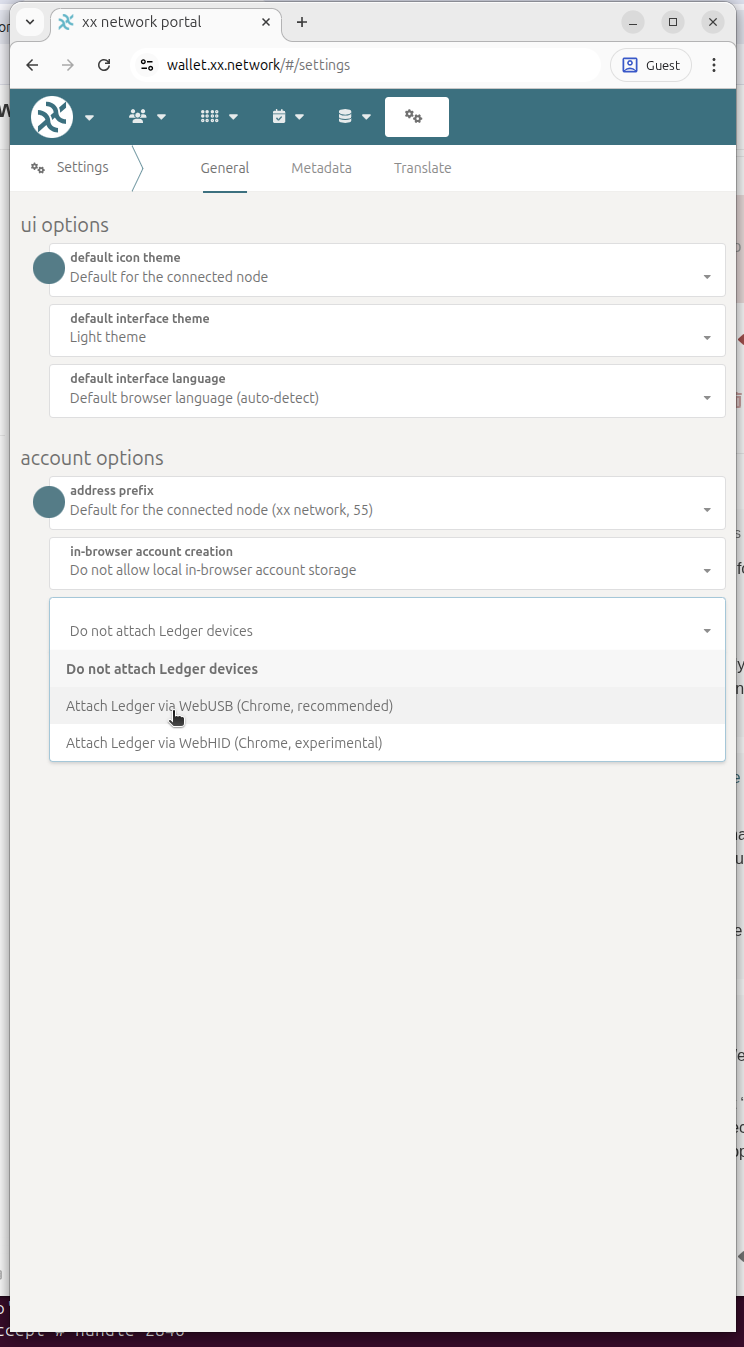
Task: Reload the page with browser refresh icon
Action: (104, 65)
